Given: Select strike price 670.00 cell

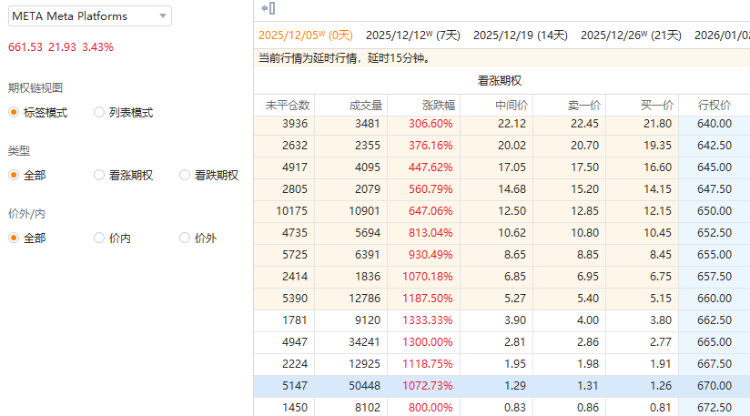Looking at the screenshot, I should tap(714, 386).
